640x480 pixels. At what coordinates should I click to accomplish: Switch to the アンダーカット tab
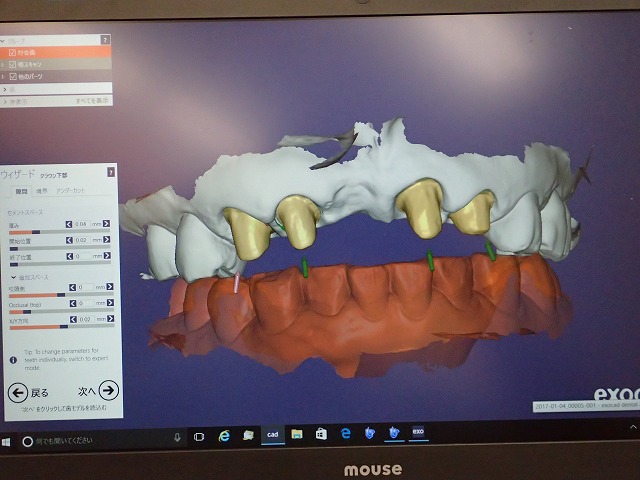[70, 189]
